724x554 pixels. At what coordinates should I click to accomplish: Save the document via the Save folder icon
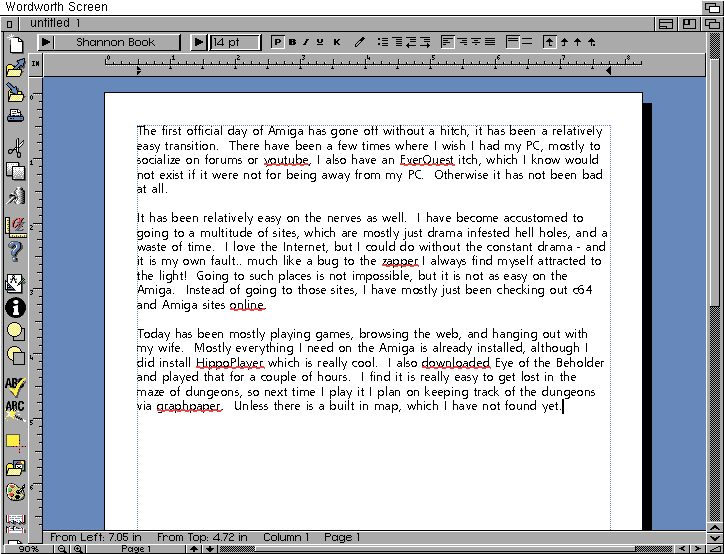tap(15, 92)
